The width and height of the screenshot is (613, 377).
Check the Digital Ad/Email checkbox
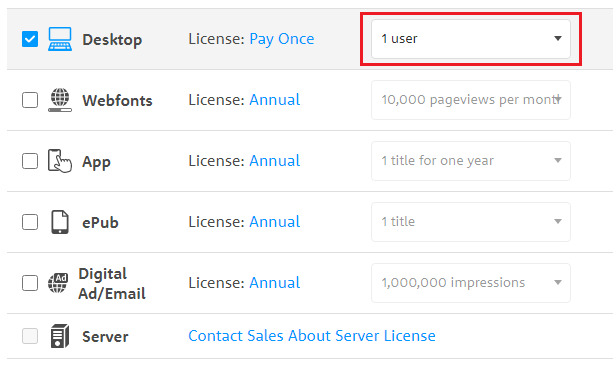click(30, 283)
